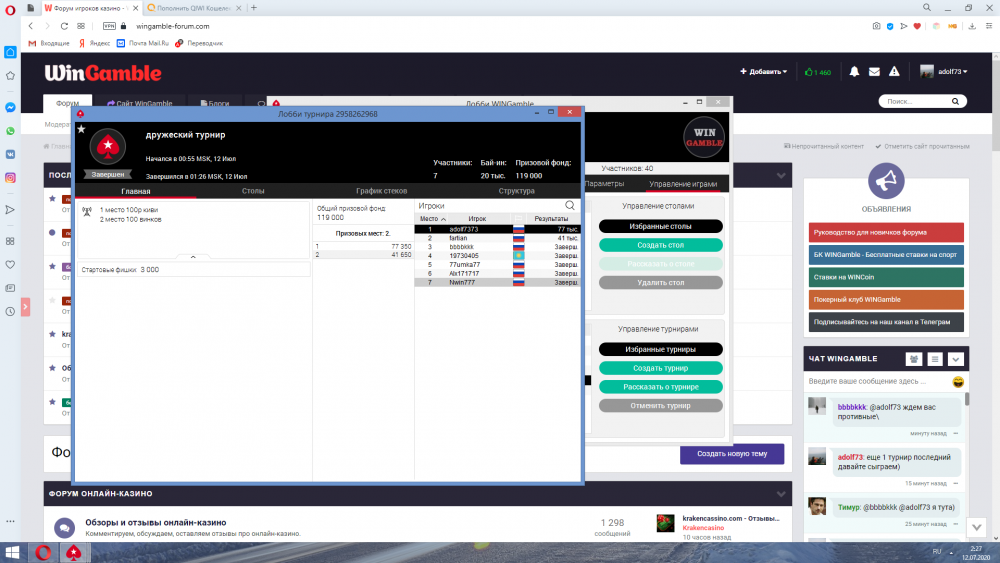The height and width of the screenshot is (563, 1000).
Task: Open the График стеков tab
Action: [381, 190]
